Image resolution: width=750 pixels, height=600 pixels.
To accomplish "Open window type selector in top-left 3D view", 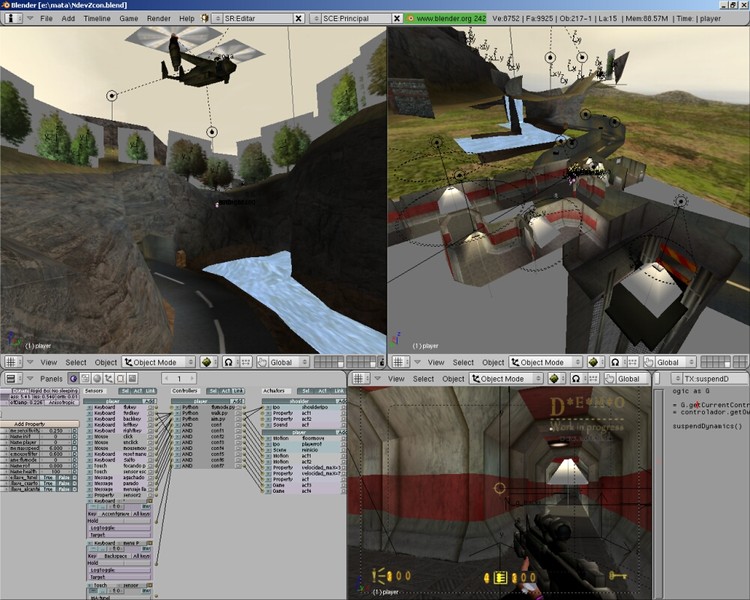I will click(12, 362).
